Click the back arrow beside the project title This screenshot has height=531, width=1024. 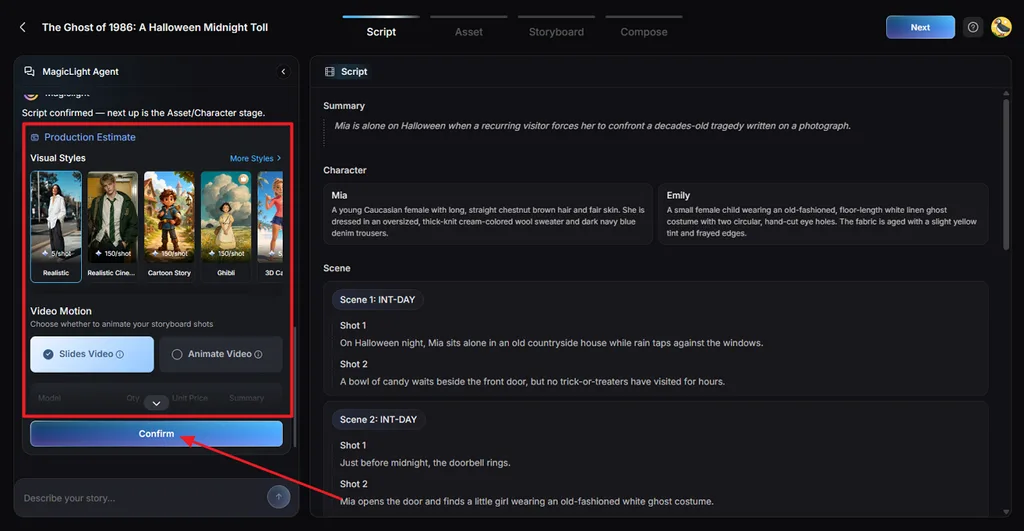click(23, 27)
